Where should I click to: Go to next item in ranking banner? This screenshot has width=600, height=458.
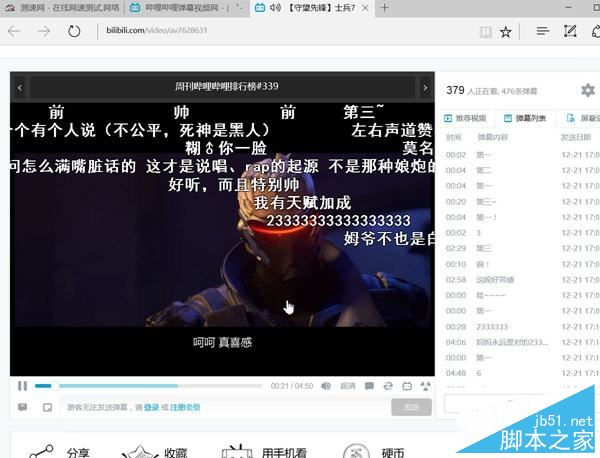425,88
